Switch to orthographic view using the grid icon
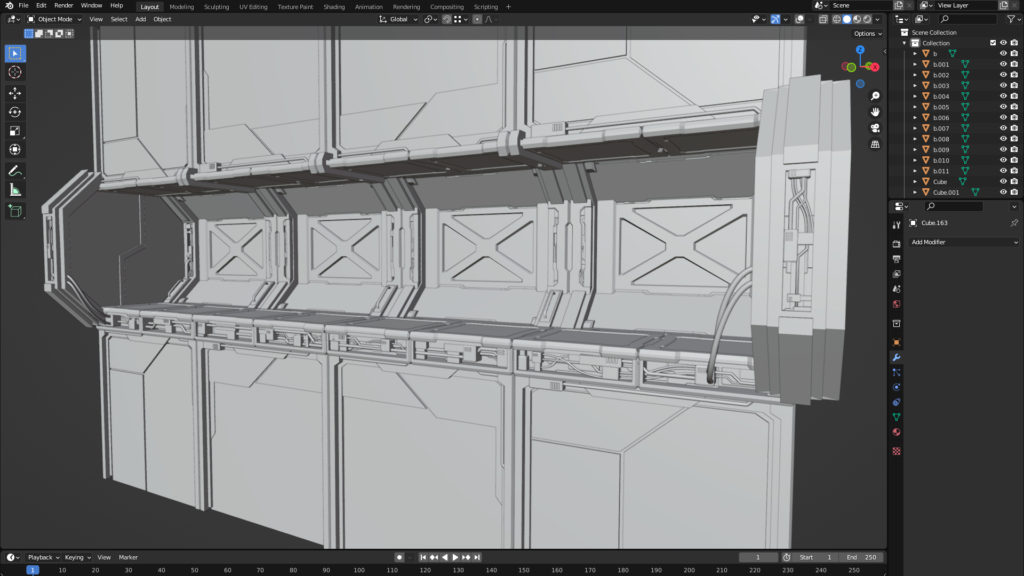The width and height of the screenshot is (1024, 576). coord(875,144)
